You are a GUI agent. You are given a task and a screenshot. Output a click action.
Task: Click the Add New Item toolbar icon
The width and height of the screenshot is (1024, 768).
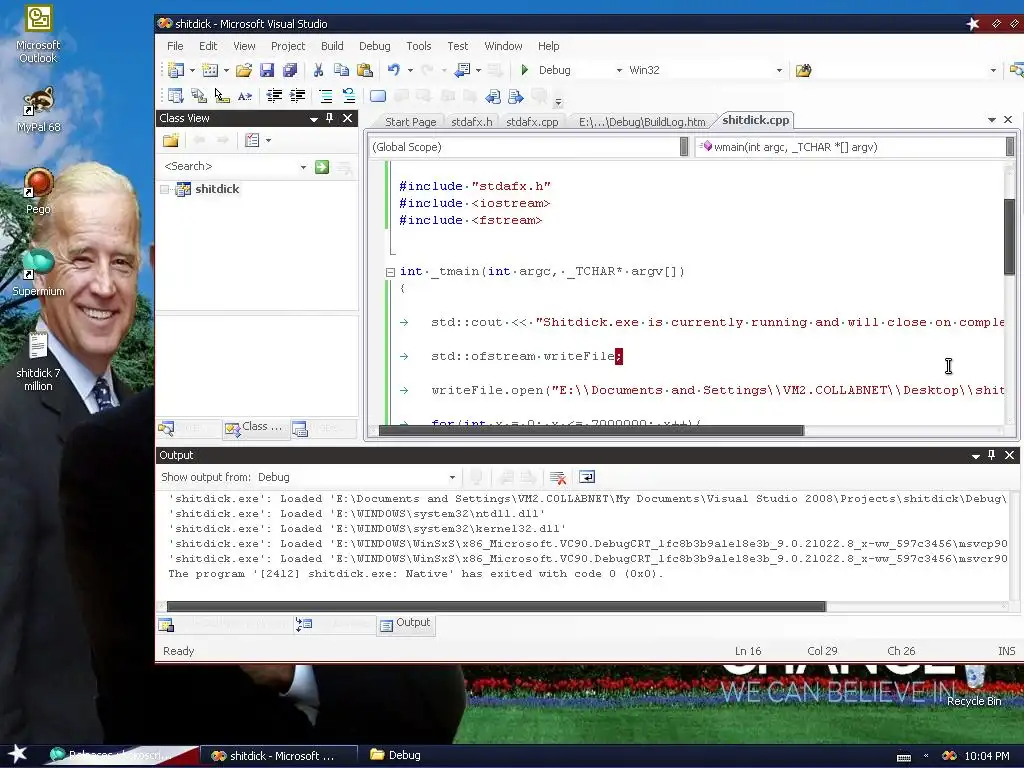click(210, 70)
